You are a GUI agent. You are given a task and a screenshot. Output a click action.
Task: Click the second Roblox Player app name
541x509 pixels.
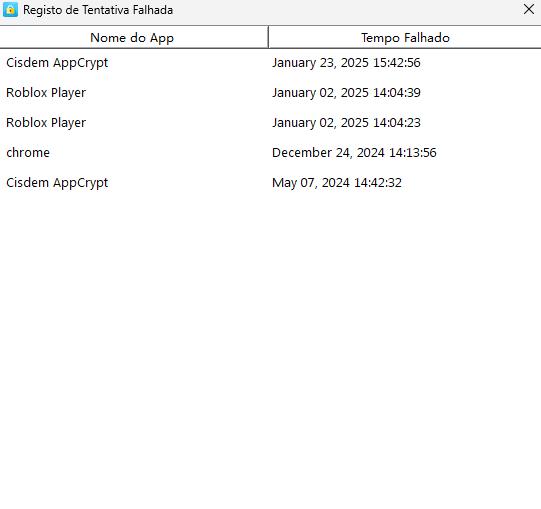tap(46, 123)
